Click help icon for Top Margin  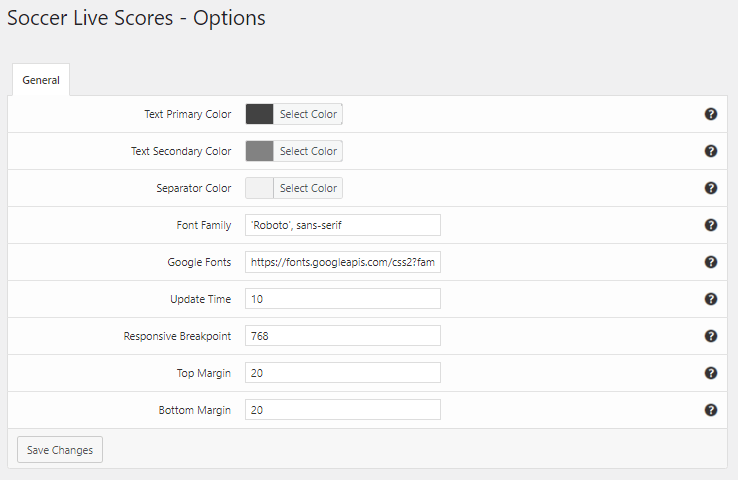pos(711,373)
